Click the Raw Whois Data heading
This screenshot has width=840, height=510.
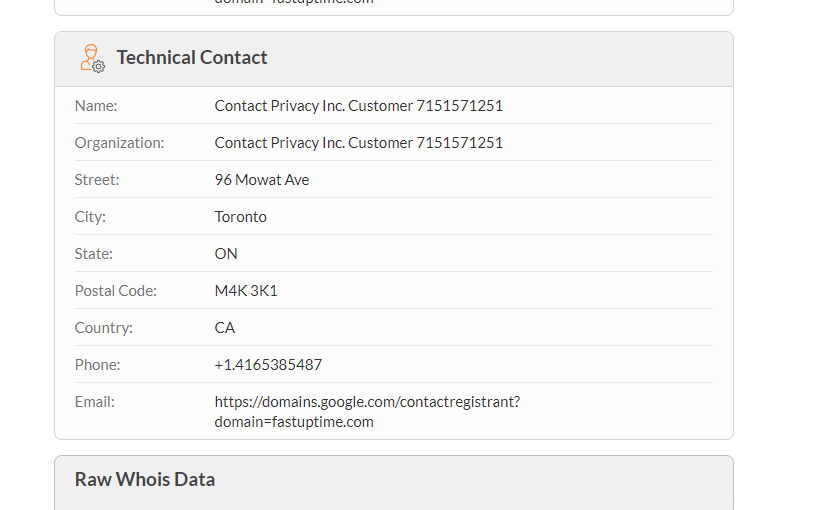point(145,479)
